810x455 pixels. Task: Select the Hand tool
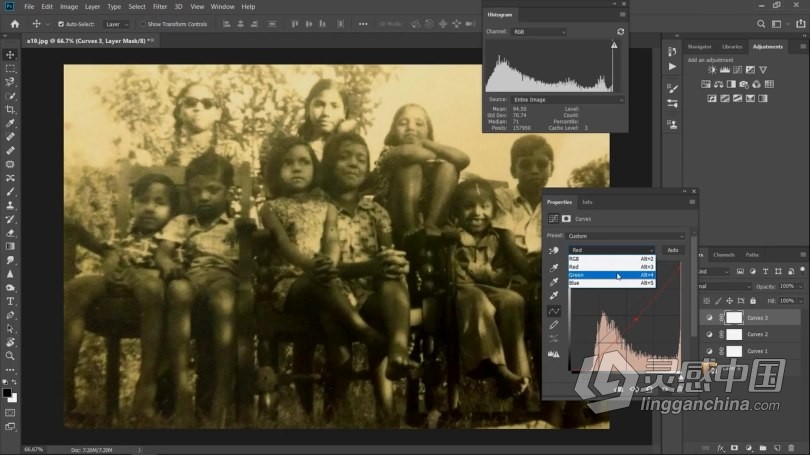tap(10, 342)
